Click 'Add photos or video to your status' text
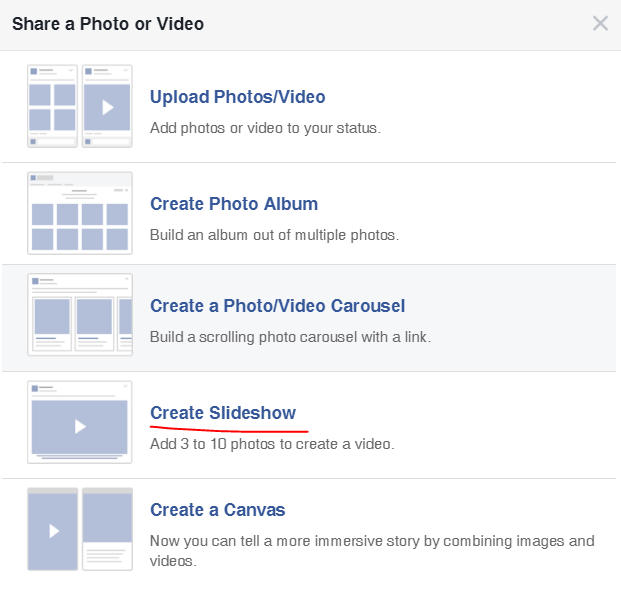 point(265,128)
